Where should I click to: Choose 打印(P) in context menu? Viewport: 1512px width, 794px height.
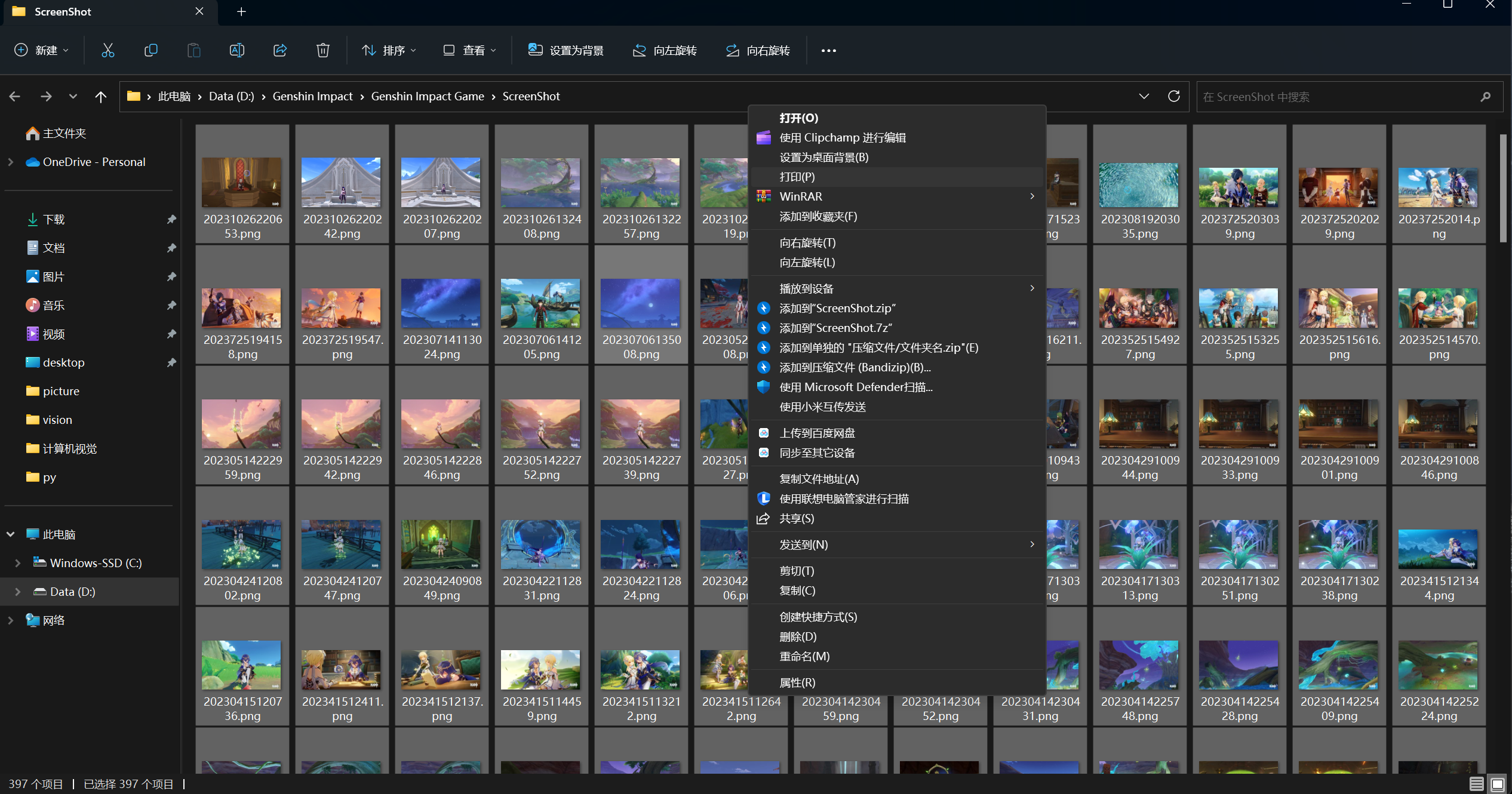[x=896, y=177]
